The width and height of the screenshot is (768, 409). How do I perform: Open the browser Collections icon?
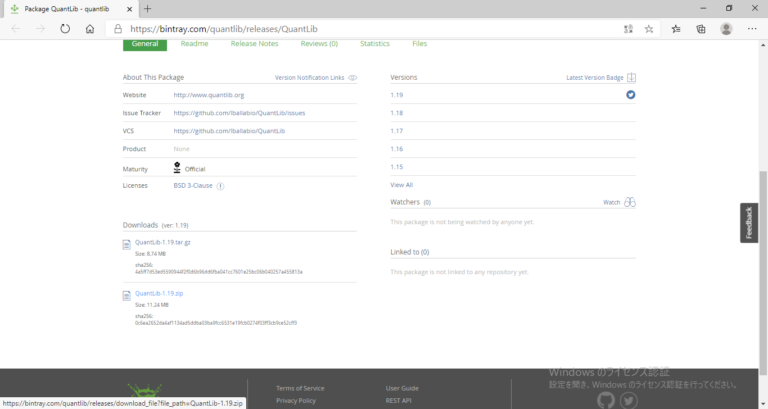pos(702,29)
